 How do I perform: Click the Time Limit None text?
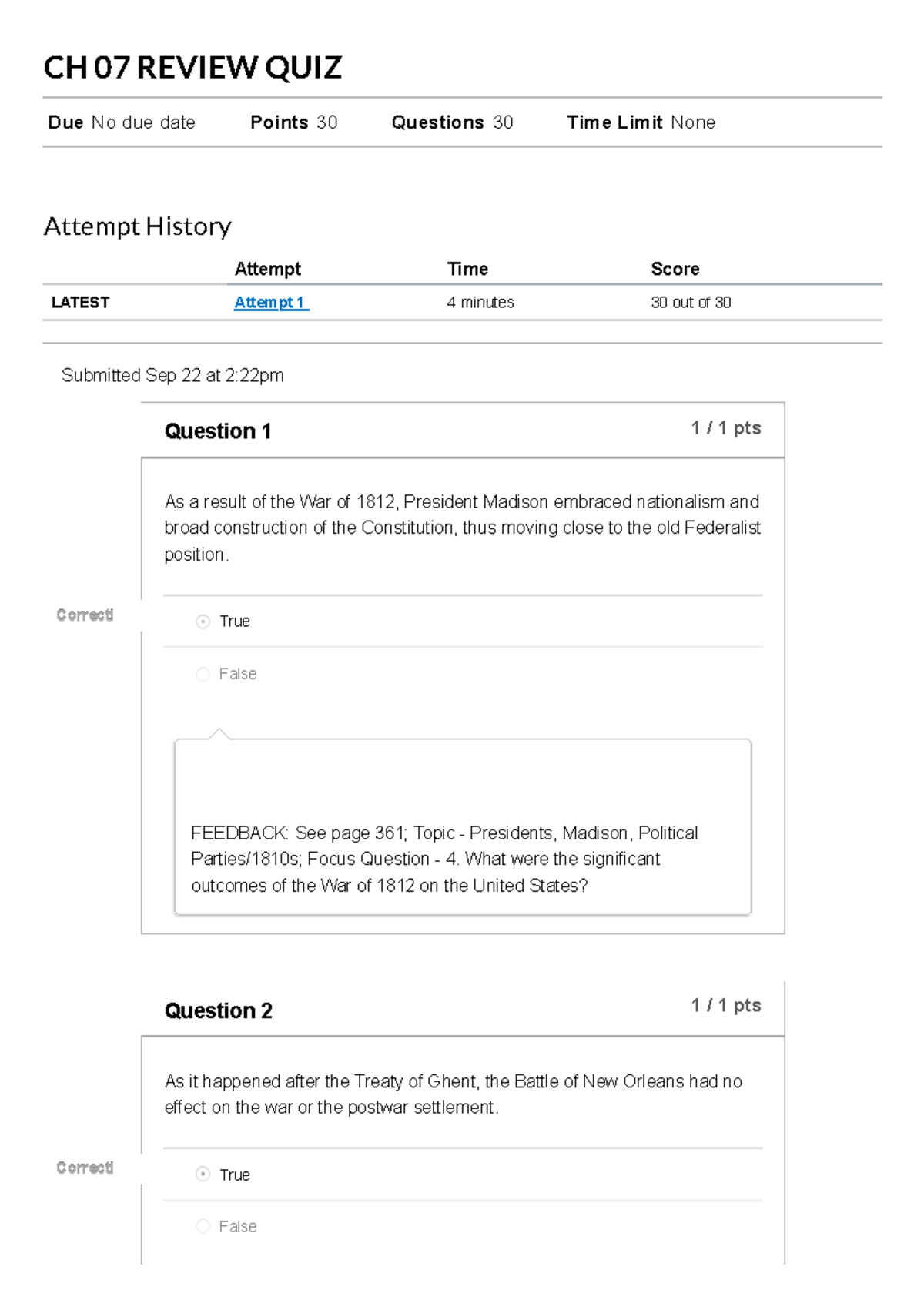[641, 122]
